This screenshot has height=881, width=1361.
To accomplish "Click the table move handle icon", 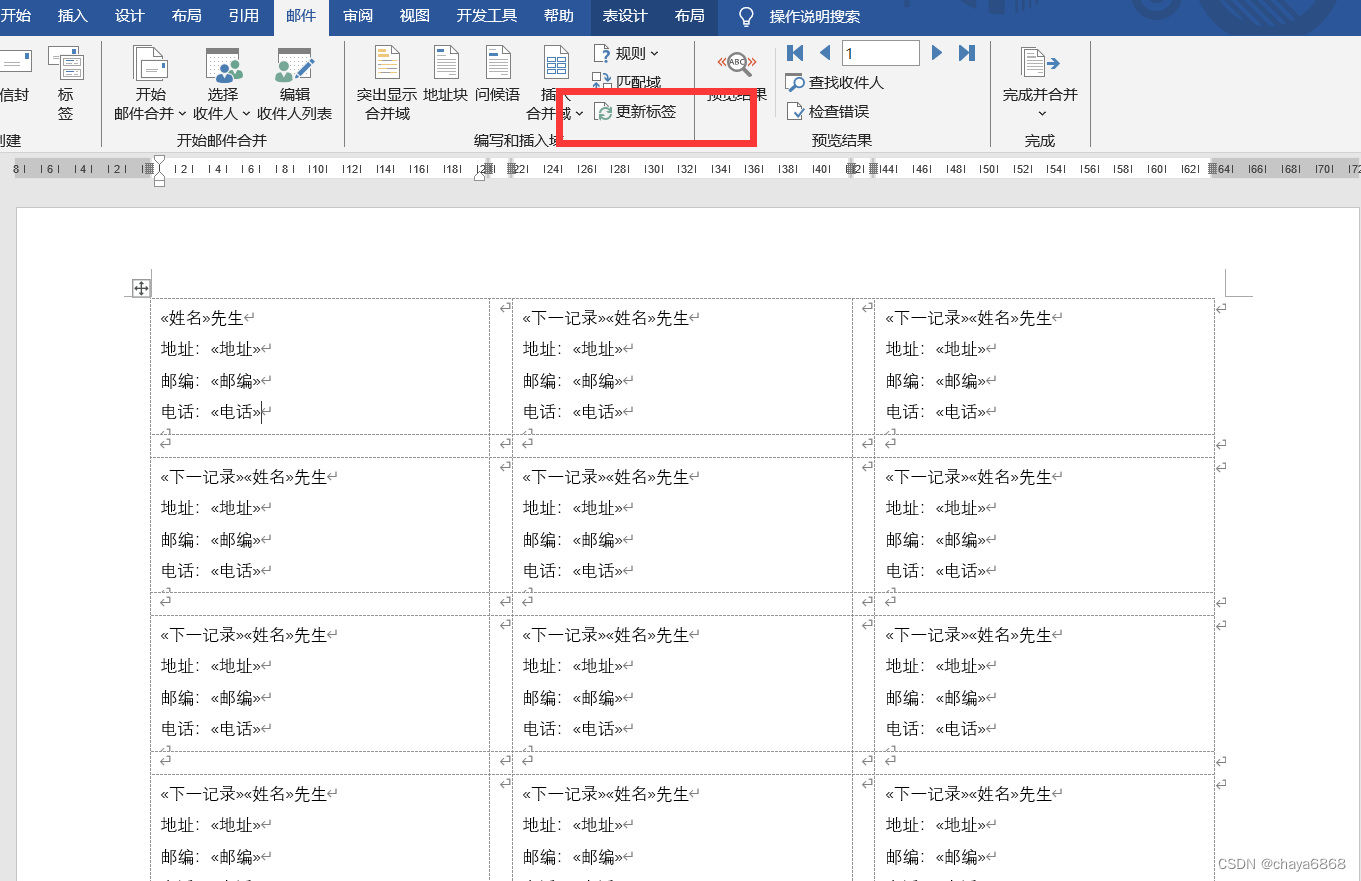I will pyautogui.click(x=141, y=288).
